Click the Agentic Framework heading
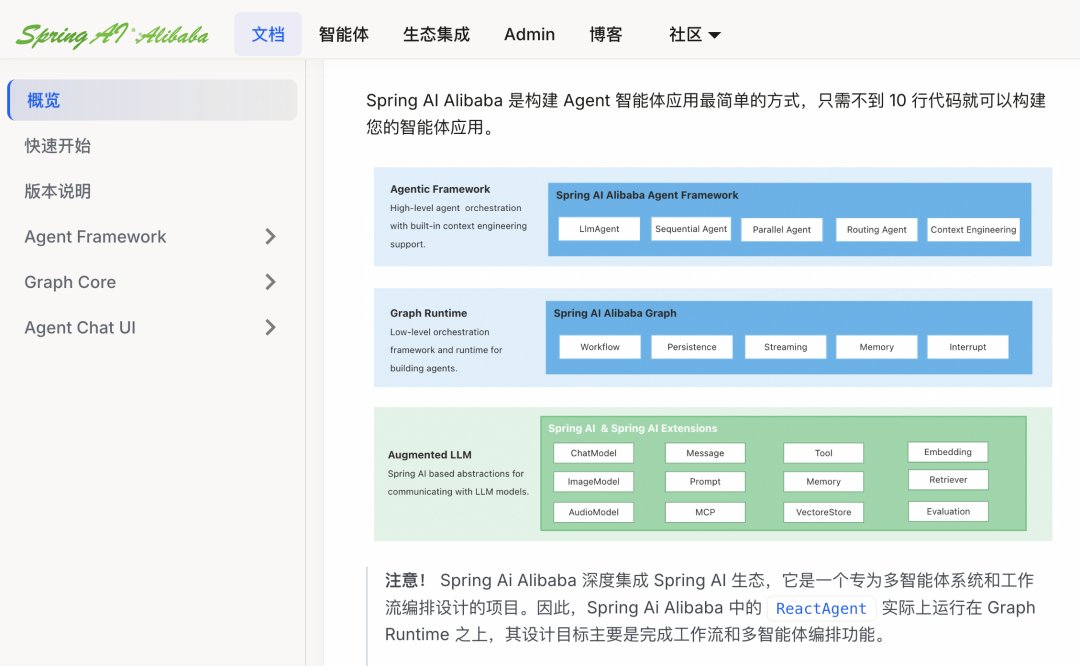The image size is (1080, 666). click(x=440, y=189)
